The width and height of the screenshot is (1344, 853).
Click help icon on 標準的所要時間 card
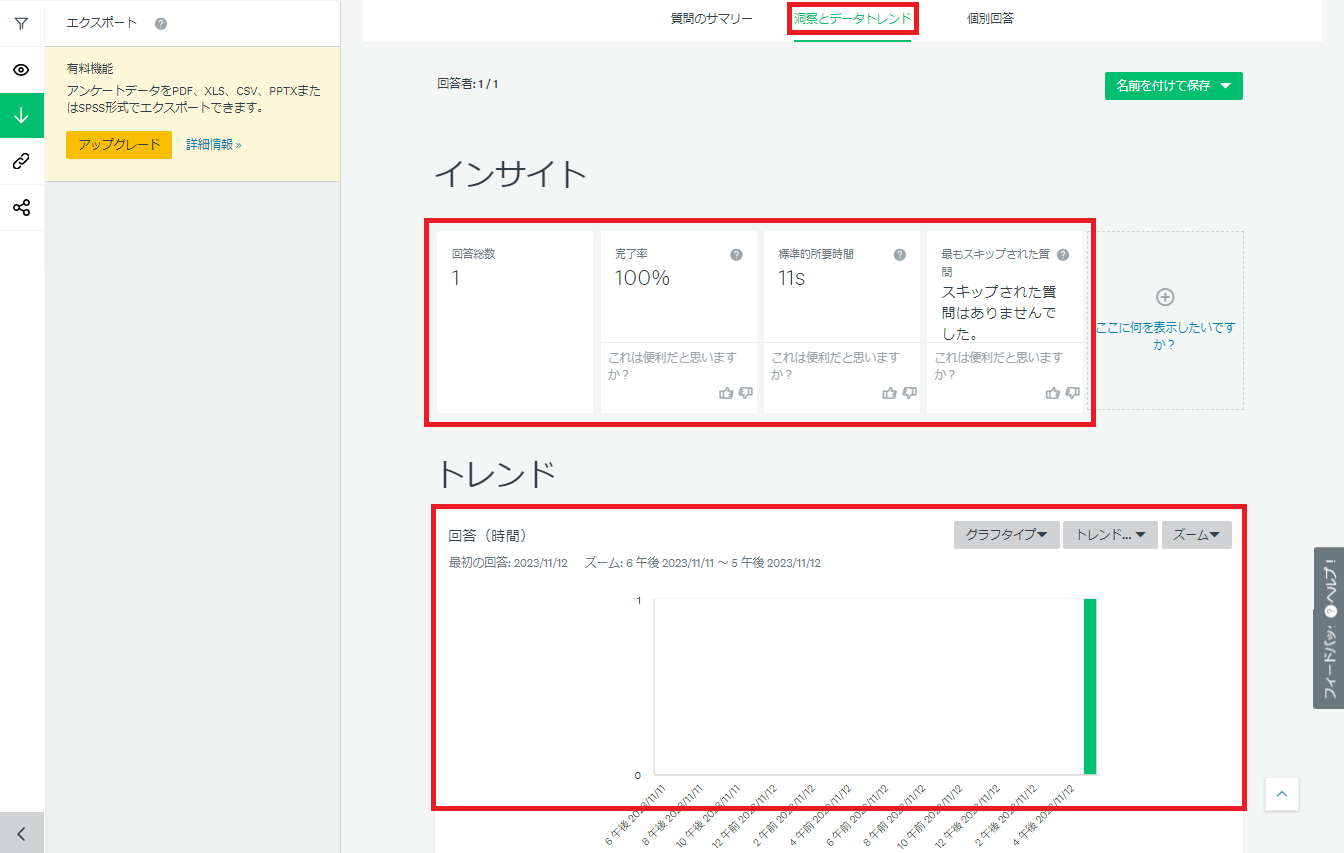899,255
